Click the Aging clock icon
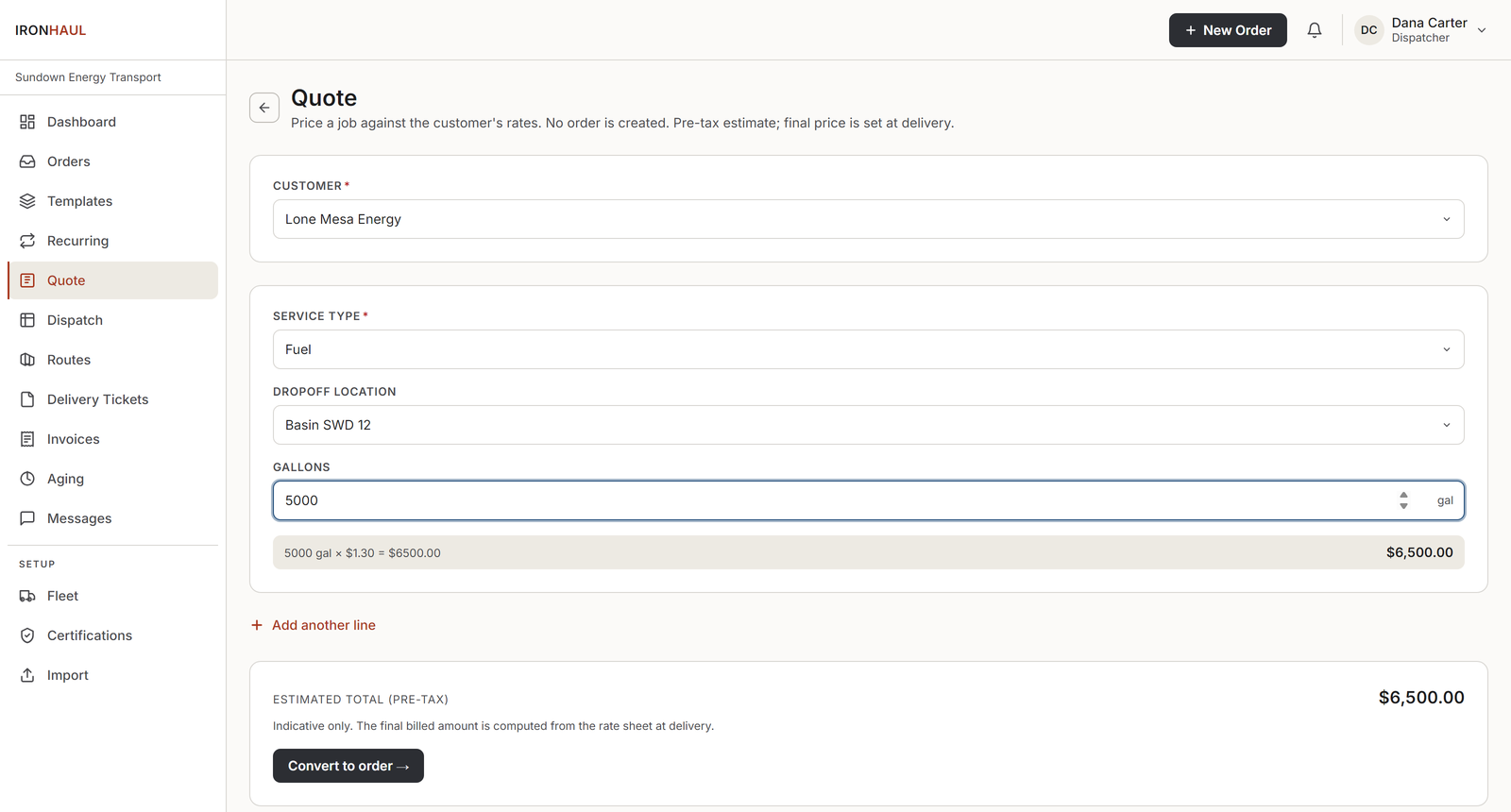Viewport: 1511px width, 812px height. click(27, 479)
